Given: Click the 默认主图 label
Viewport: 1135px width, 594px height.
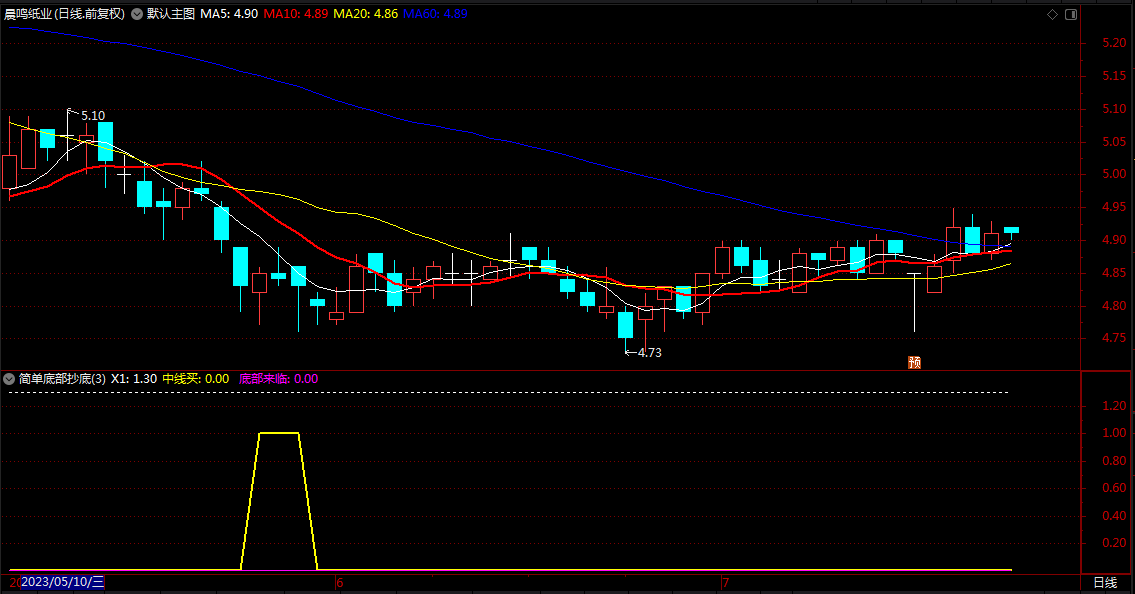Looking at the screenshot, I should pos(171,14).
